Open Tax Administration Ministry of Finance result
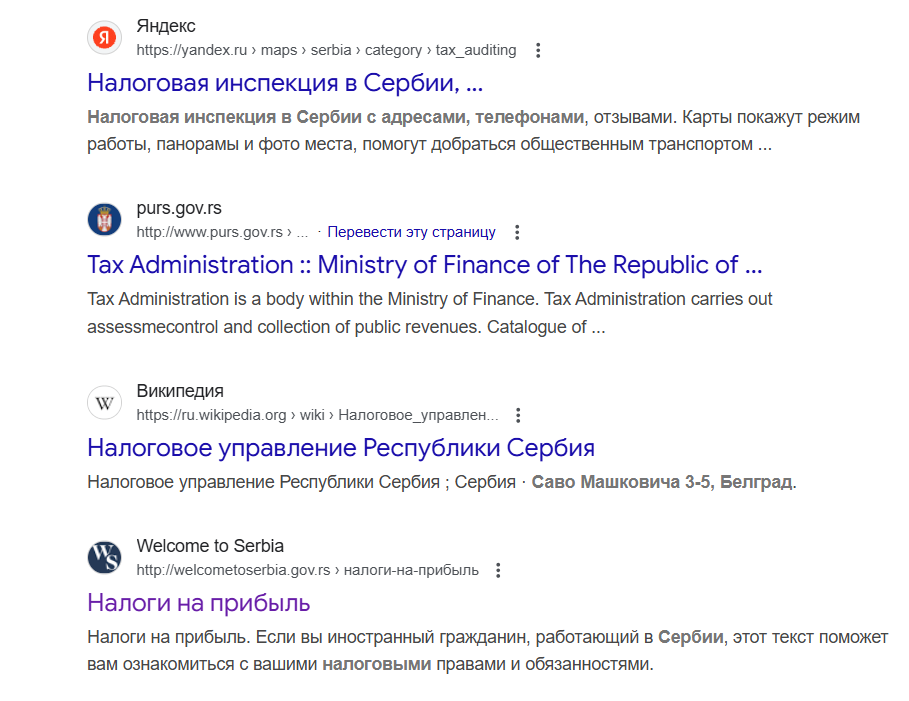 coord(424,265)
